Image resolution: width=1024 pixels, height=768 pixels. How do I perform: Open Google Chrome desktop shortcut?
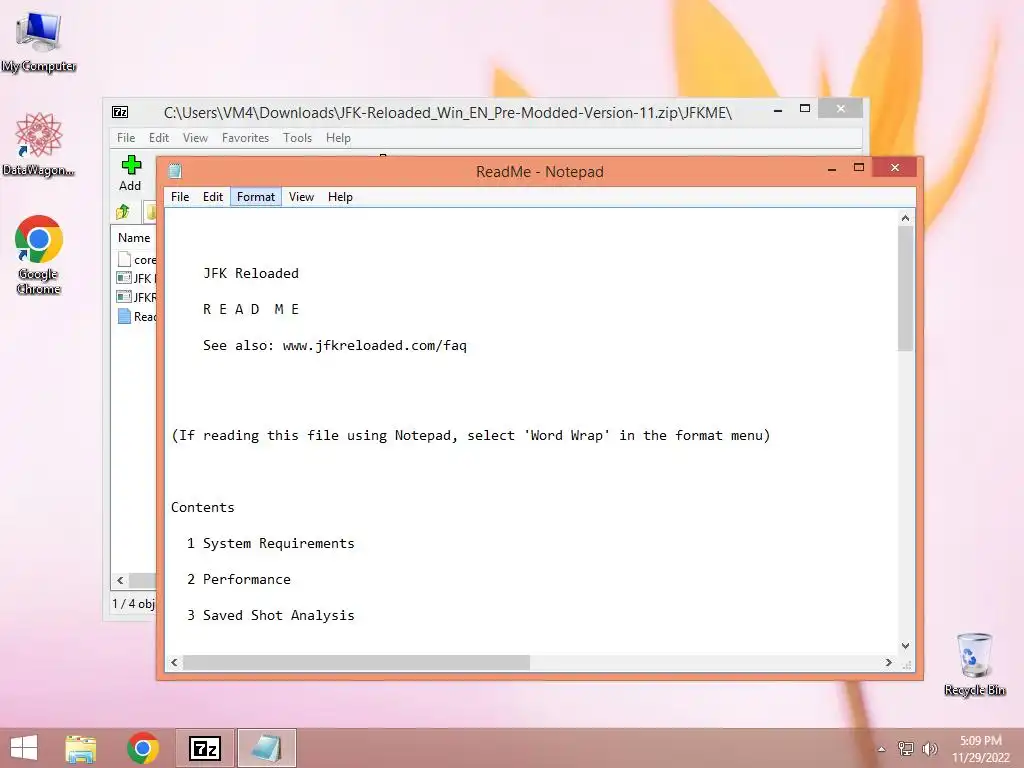(x=39, y=255)
